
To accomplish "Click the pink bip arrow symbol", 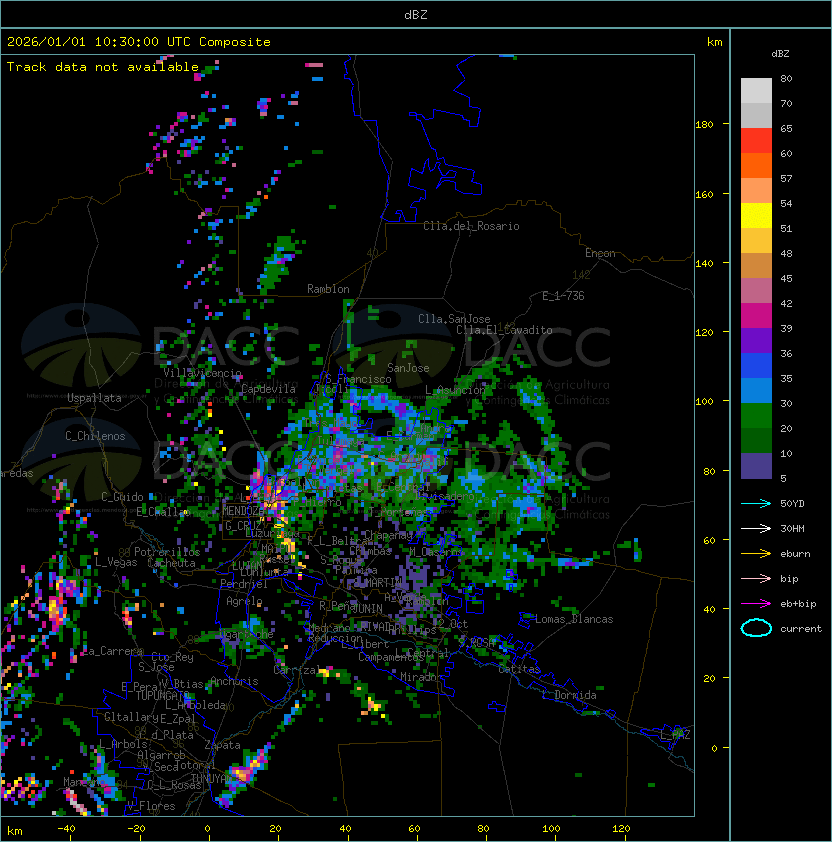I will click(756, 578).
